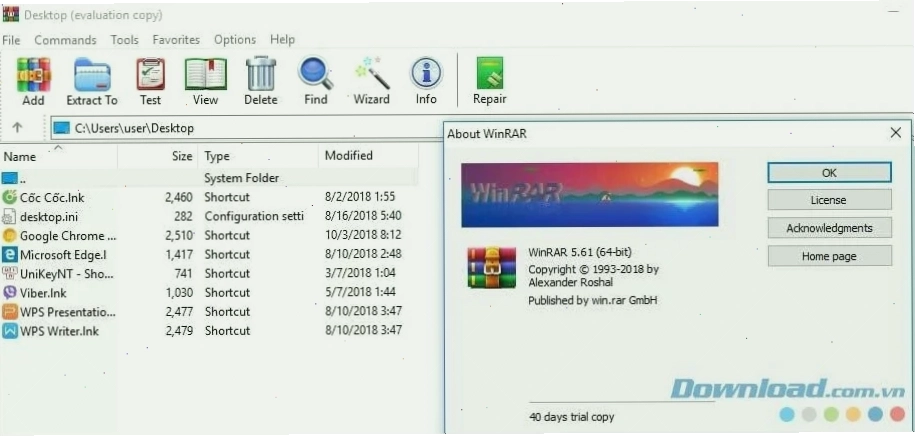
Task: Click the date "10/3/2018 8:12"
Action: pyautogui.click(x=363, y=235)
